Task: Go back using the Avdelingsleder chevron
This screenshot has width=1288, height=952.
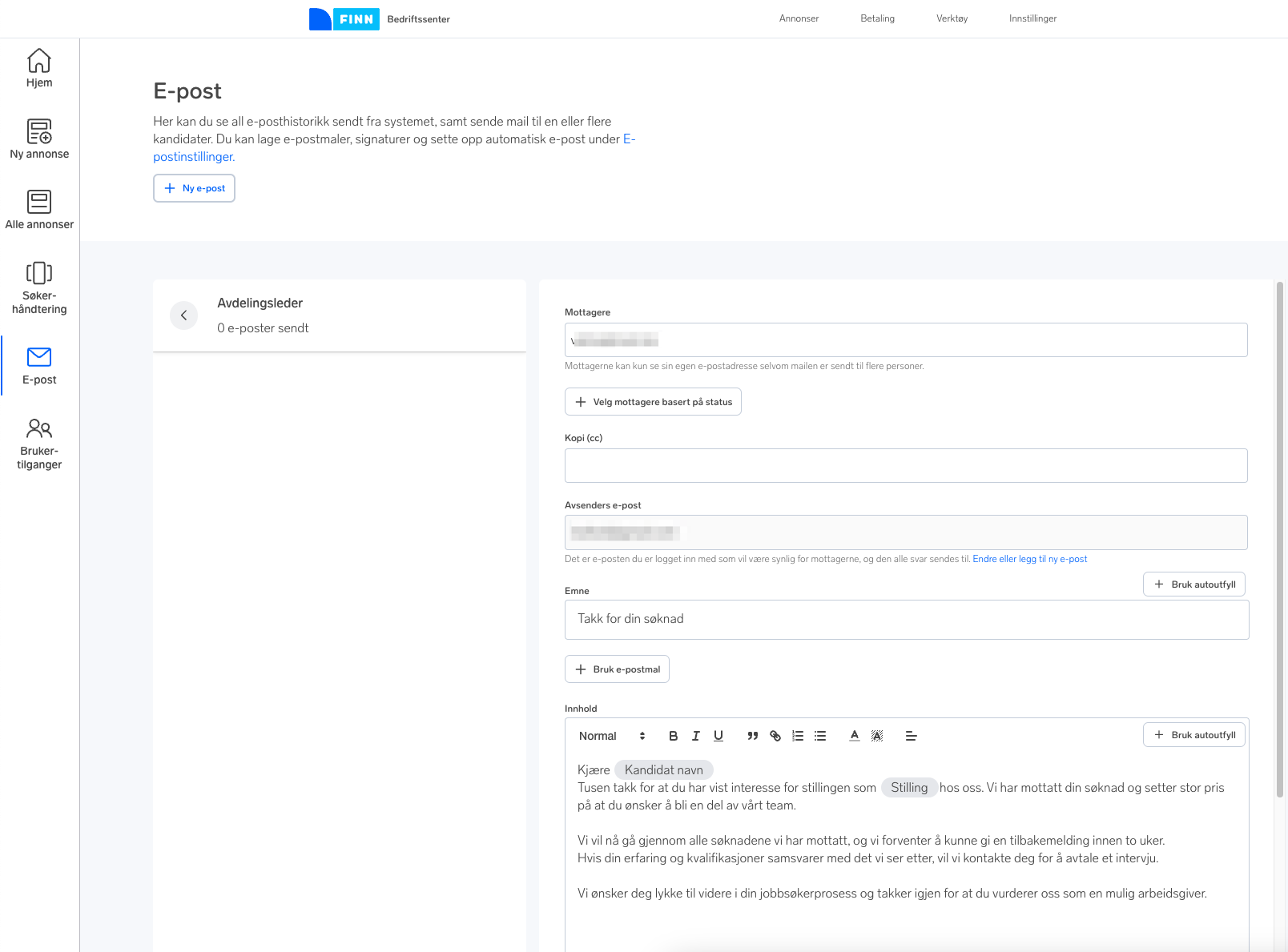Action: pos(183,315)
